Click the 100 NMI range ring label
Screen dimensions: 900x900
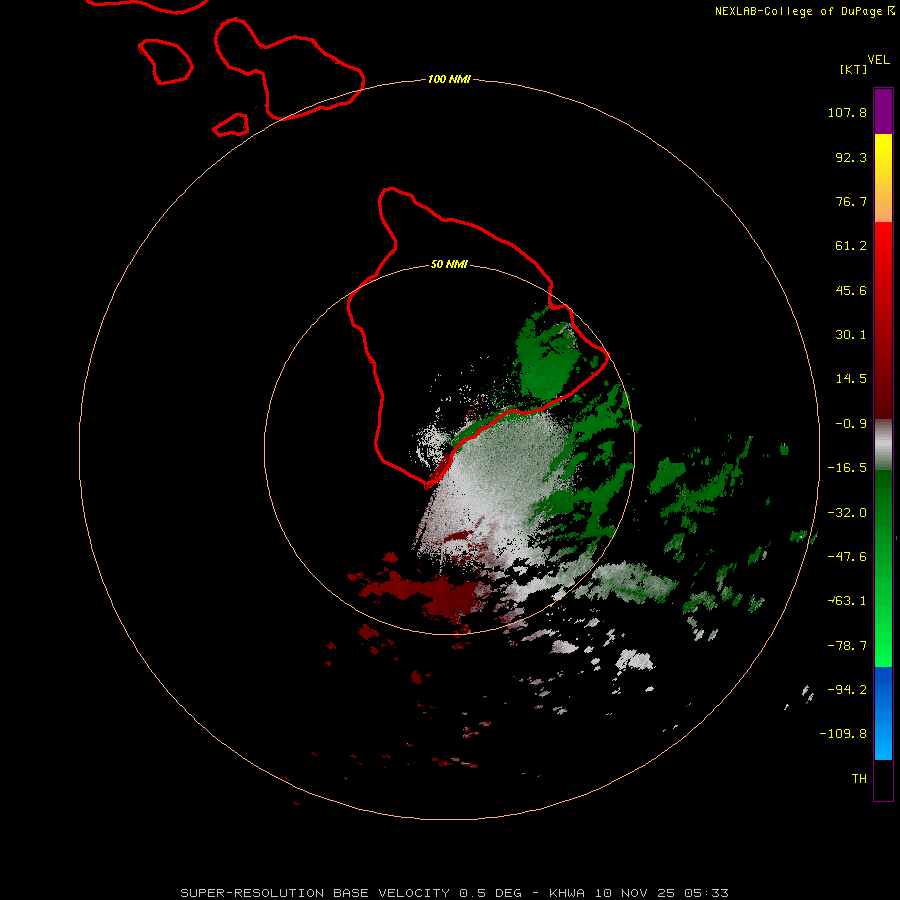449,79
